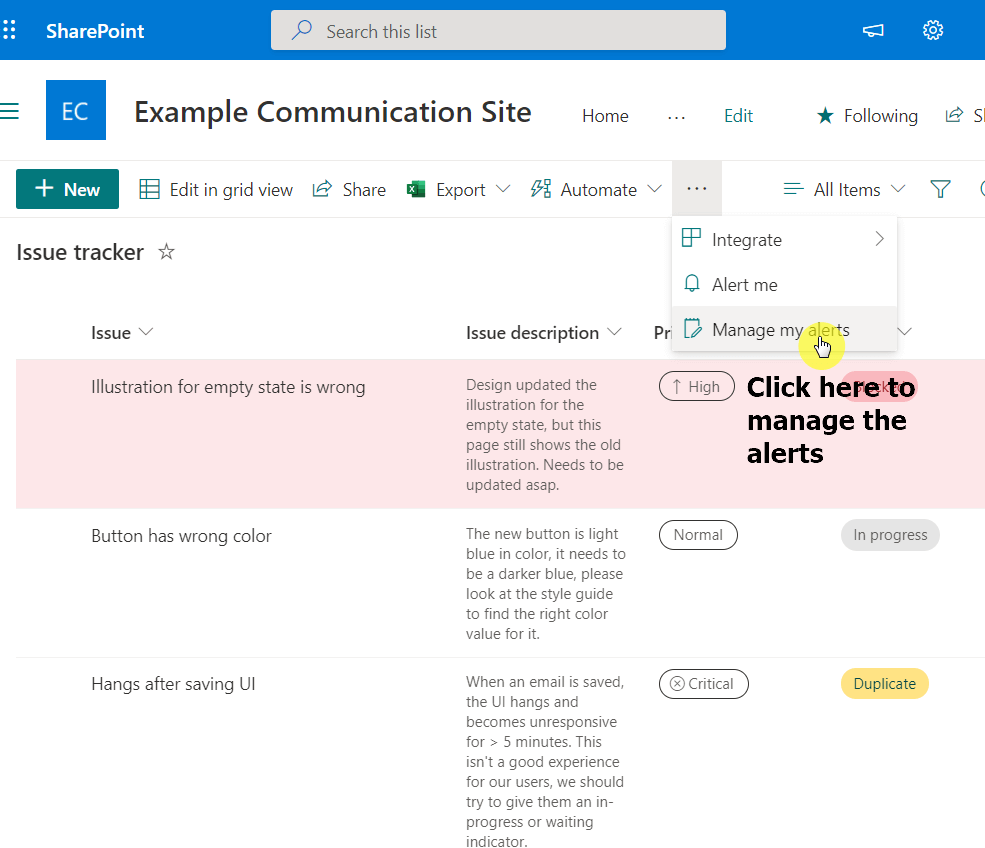Open the site navigation overflow ellipsis
Image resolution: width=985 pixels, height=848 pixels.
677,117
